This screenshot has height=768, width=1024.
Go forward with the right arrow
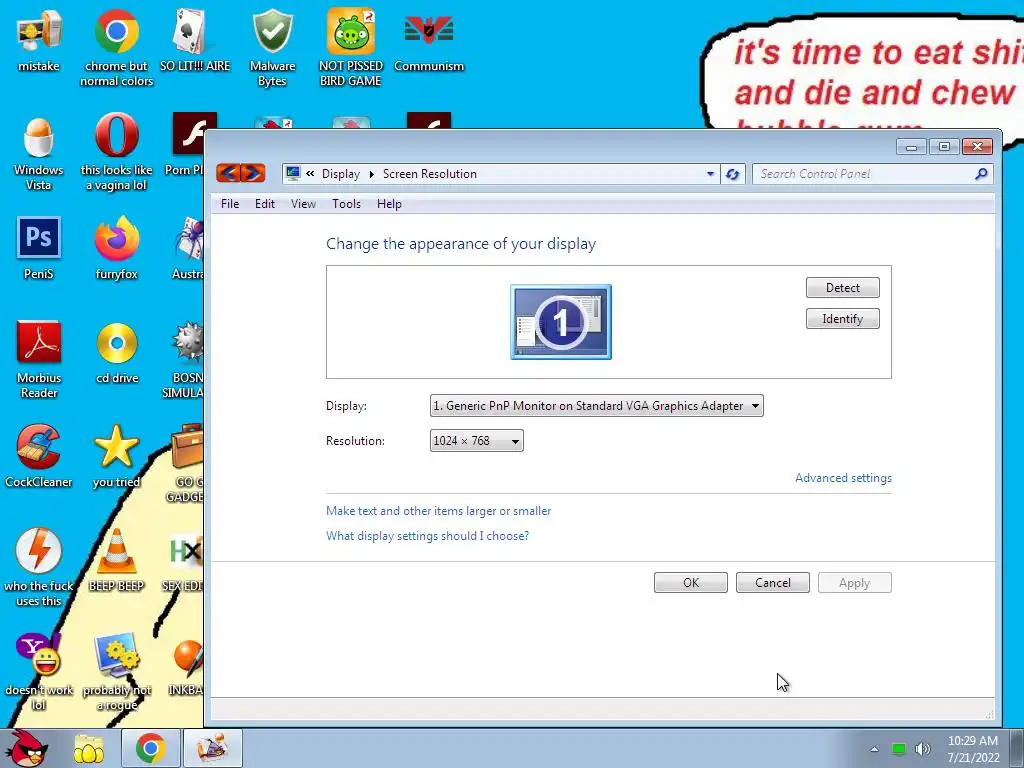[x=253, y=173]
